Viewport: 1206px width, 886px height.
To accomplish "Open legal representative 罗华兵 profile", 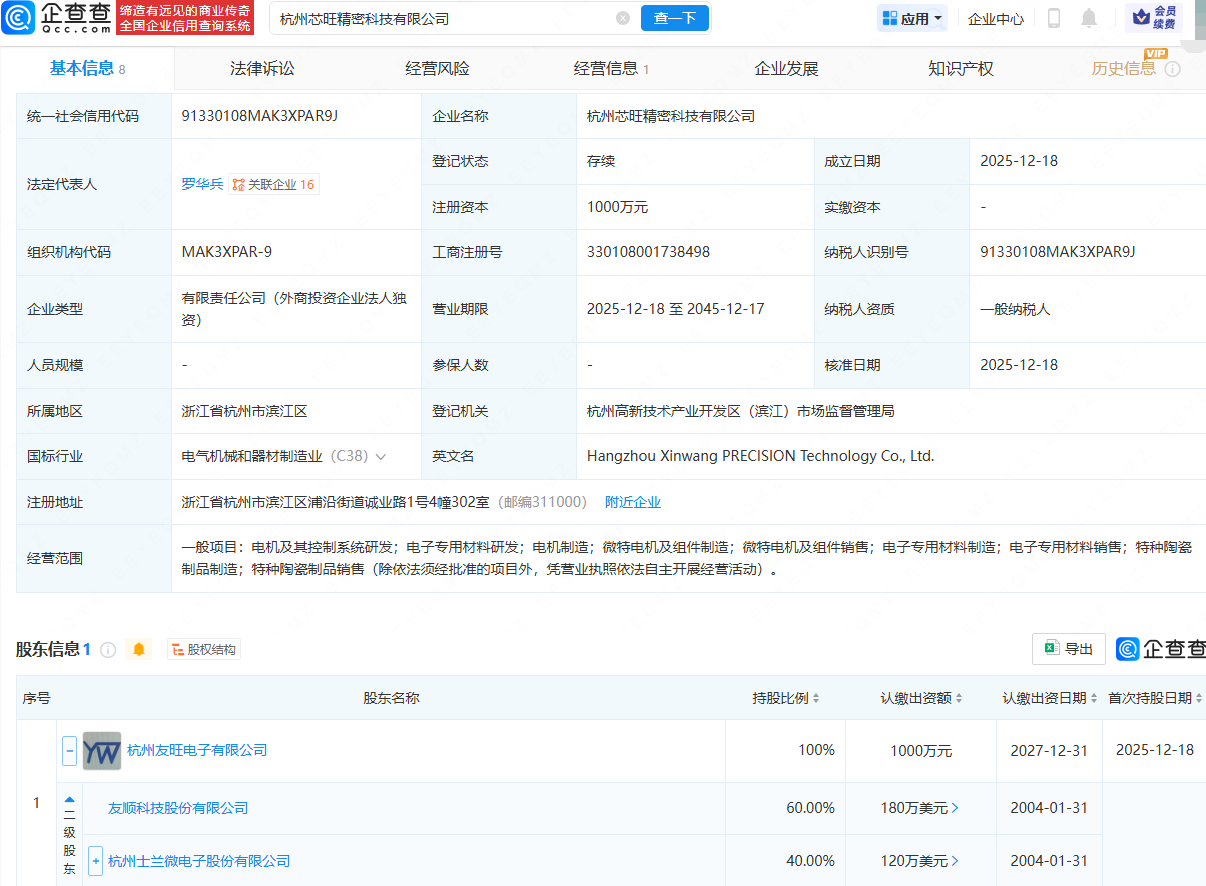I will point(202,184).
